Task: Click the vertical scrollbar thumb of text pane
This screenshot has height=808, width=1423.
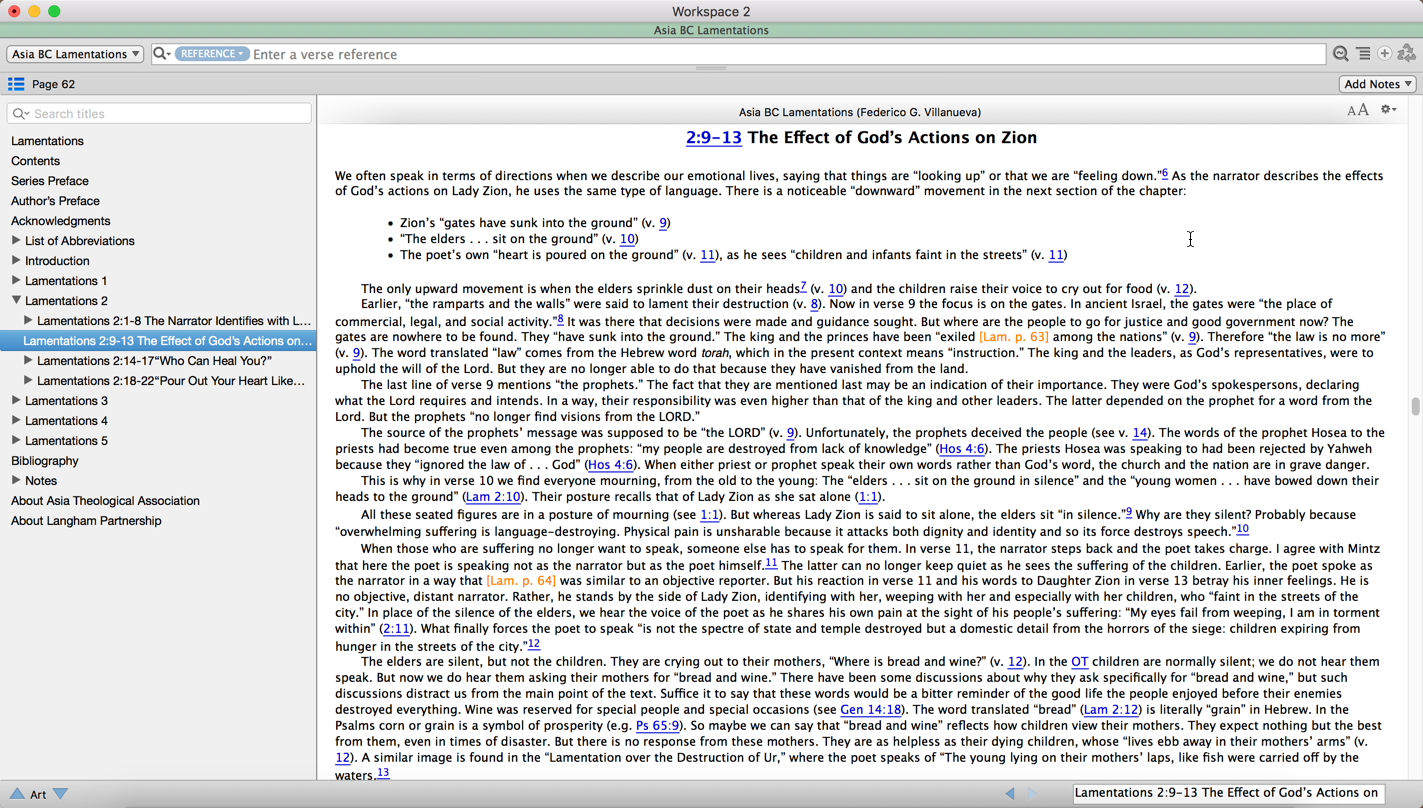Action: pos(1415,407)
